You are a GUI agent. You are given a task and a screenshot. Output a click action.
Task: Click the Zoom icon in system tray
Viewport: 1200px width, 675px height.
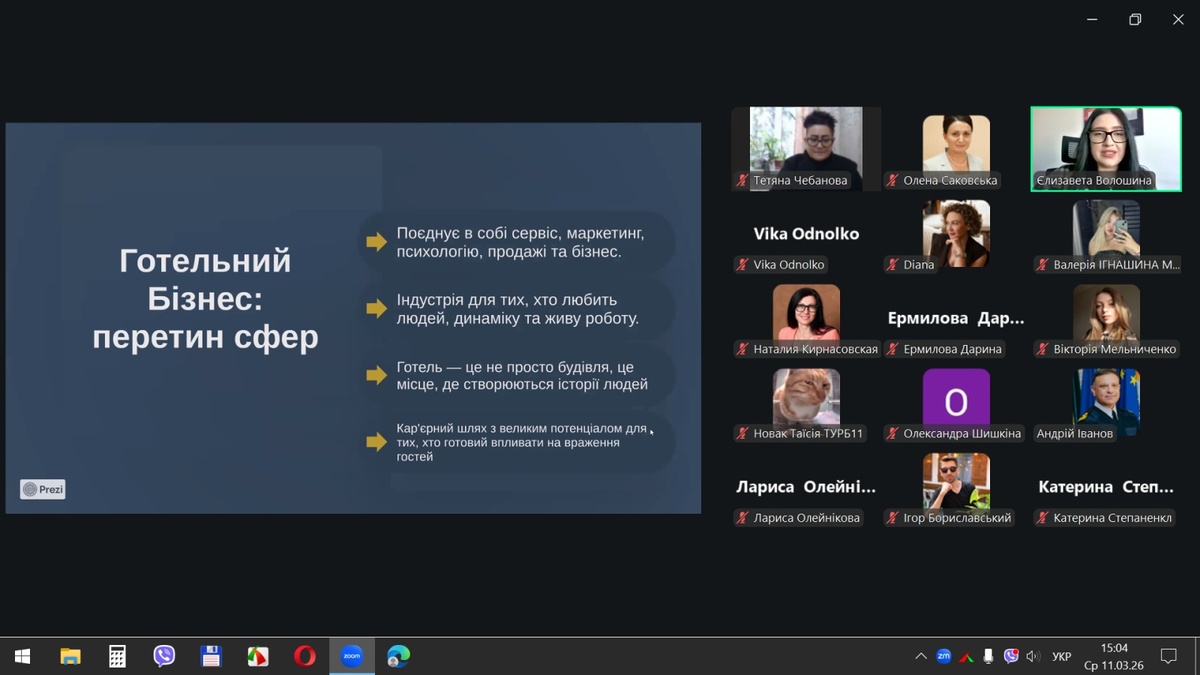(943, 656)
